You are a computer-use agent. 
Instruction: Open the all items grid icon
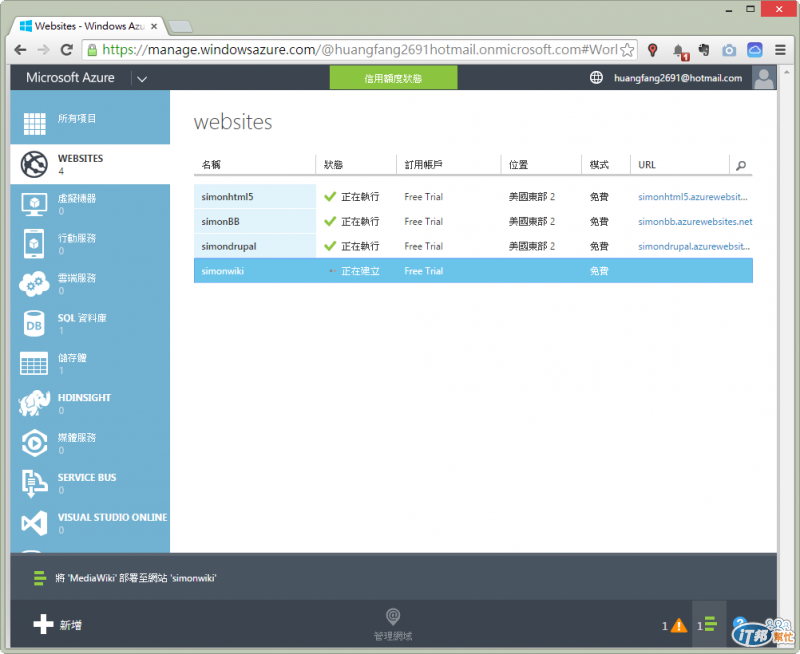pos(34,123)
